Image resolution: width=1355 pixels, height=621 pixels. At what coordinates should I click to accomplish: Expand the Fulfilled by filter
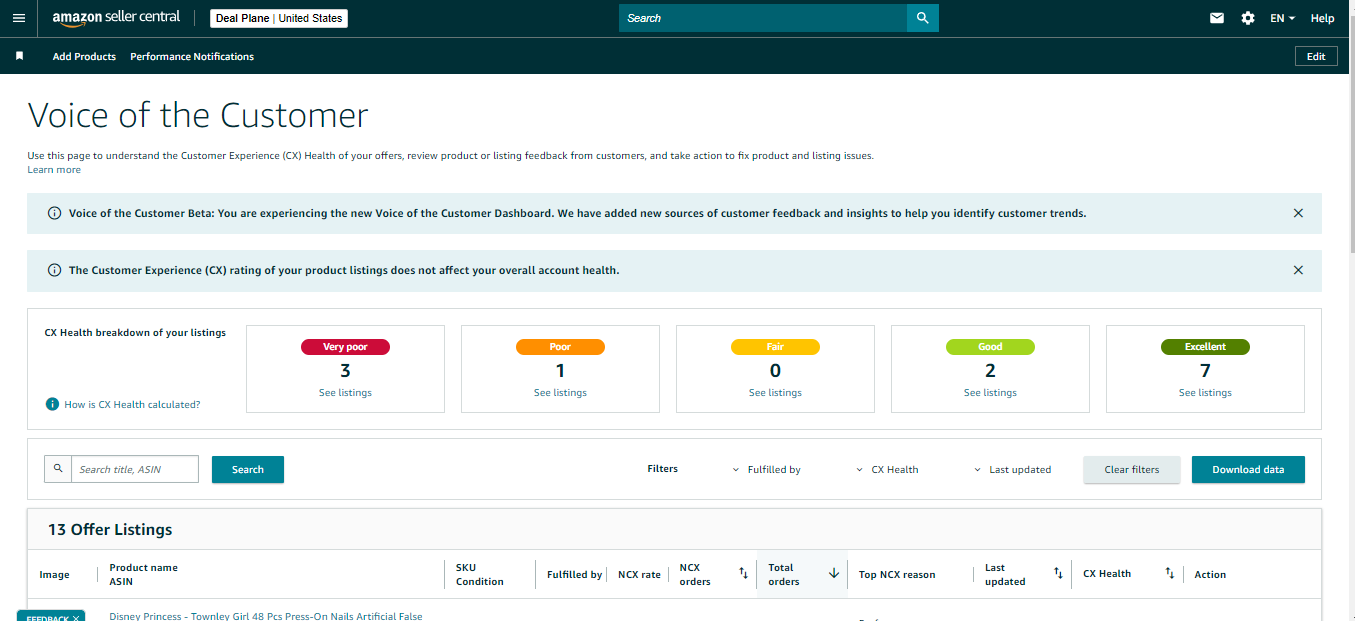[766, 469]
